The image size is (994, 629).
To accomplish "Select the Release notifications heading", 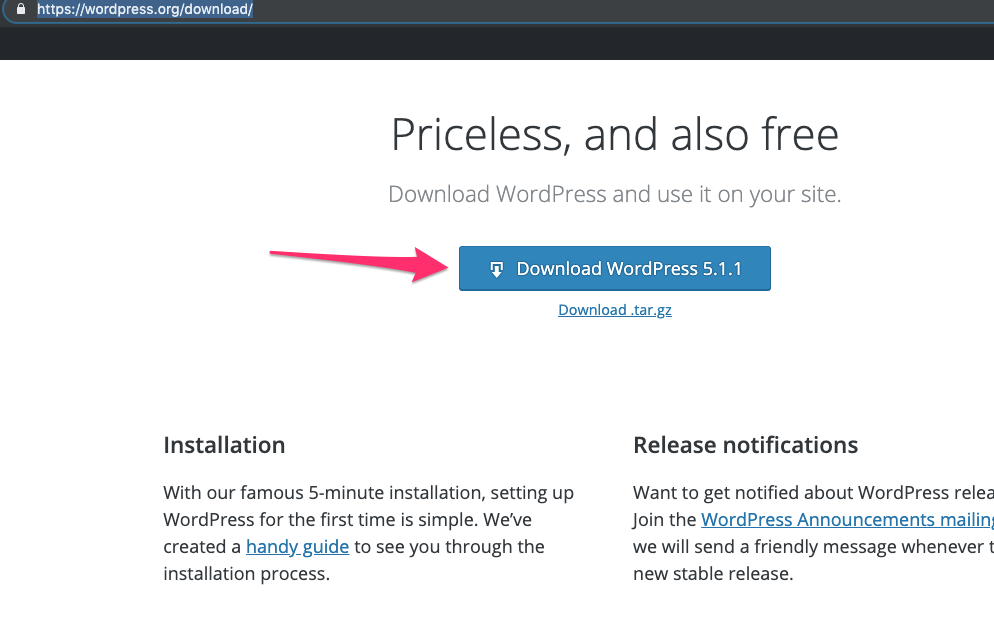I will coord(745,445).
